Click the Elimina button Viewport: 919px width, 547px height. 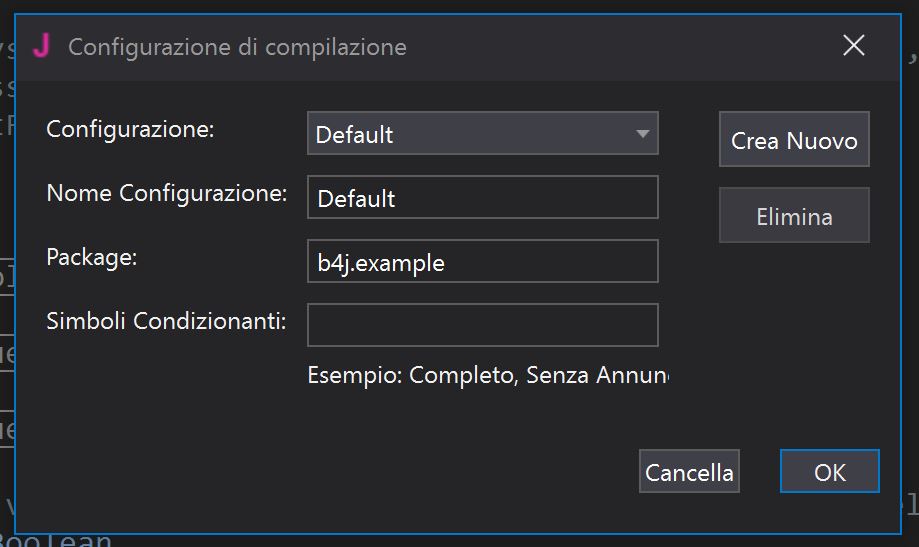tap(794, 216)
